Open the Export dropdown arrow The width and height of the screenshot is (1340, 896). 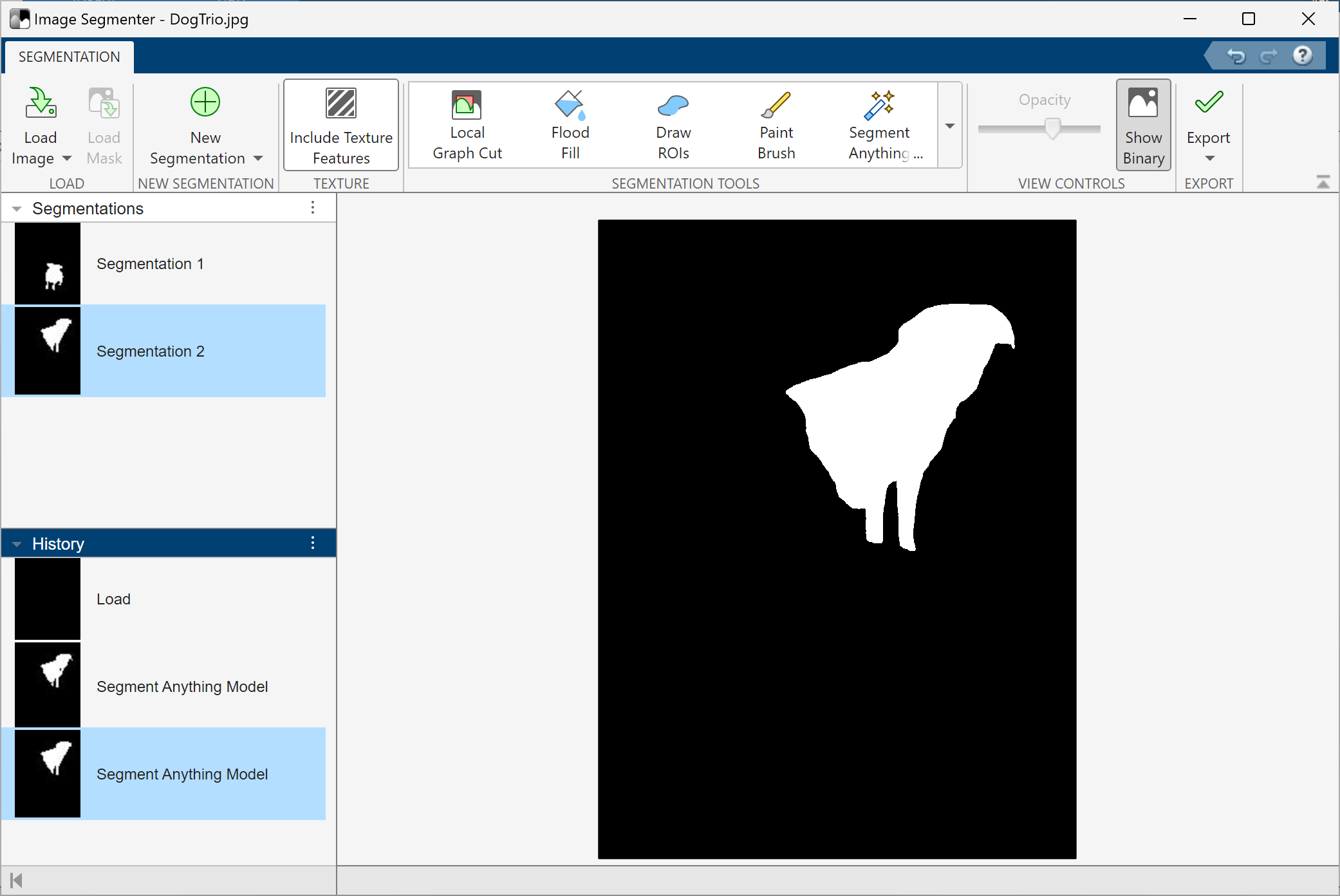coord(1209,159)
